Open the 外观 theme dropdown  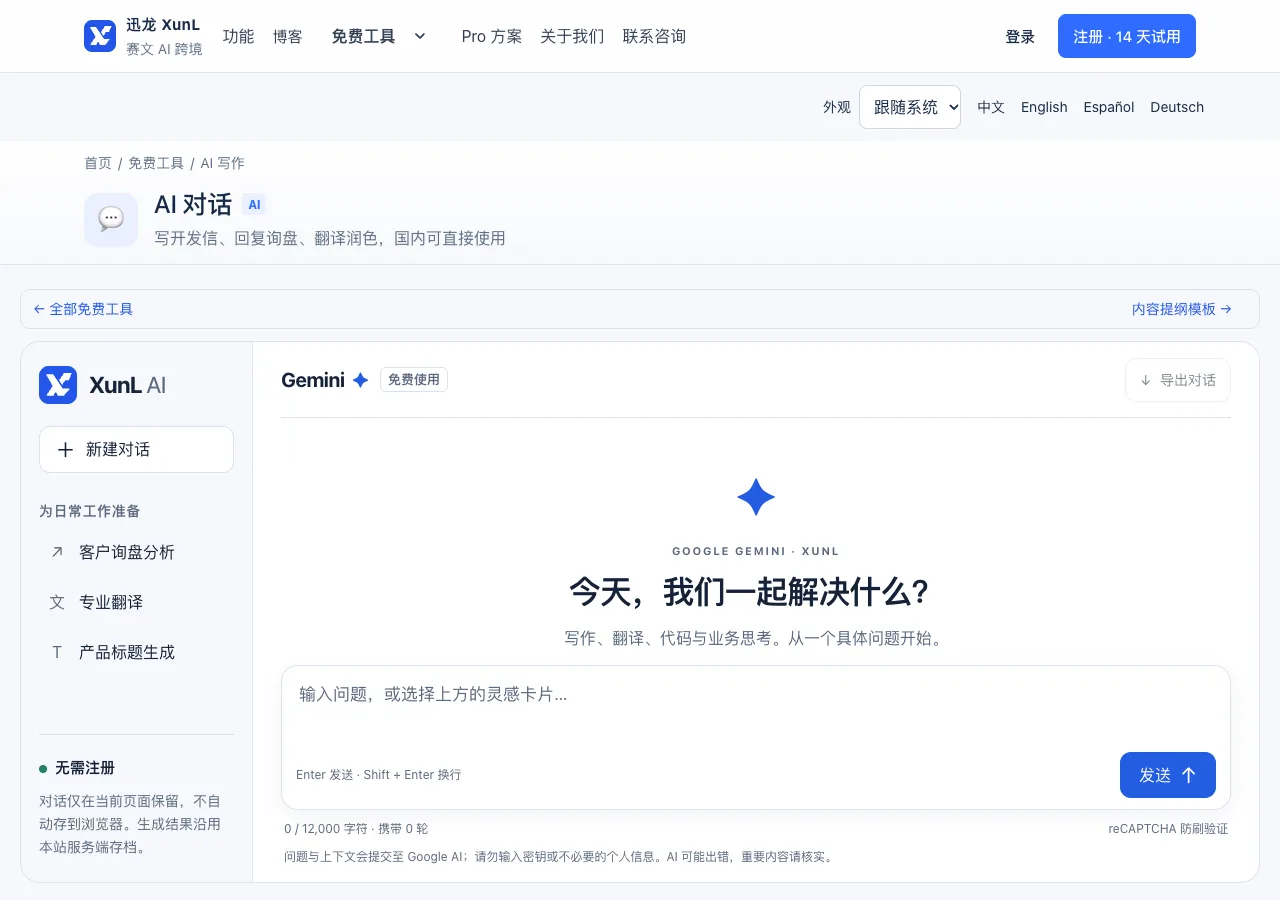click(910, 107)
